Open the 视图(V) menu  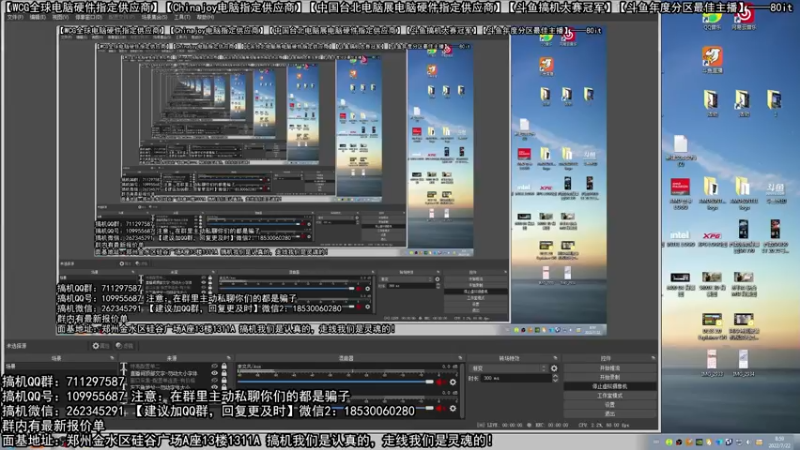click(60, 17)
